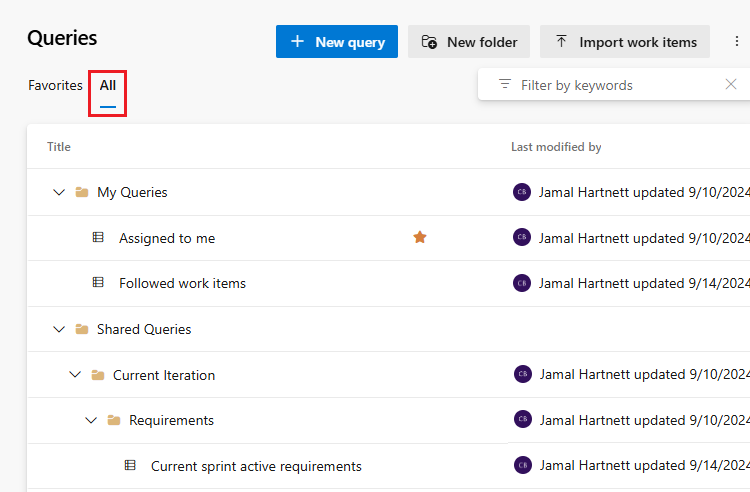Click the filter funnel icon
The width and height of the screenshot is (750, 492).
tap(505, 85)
